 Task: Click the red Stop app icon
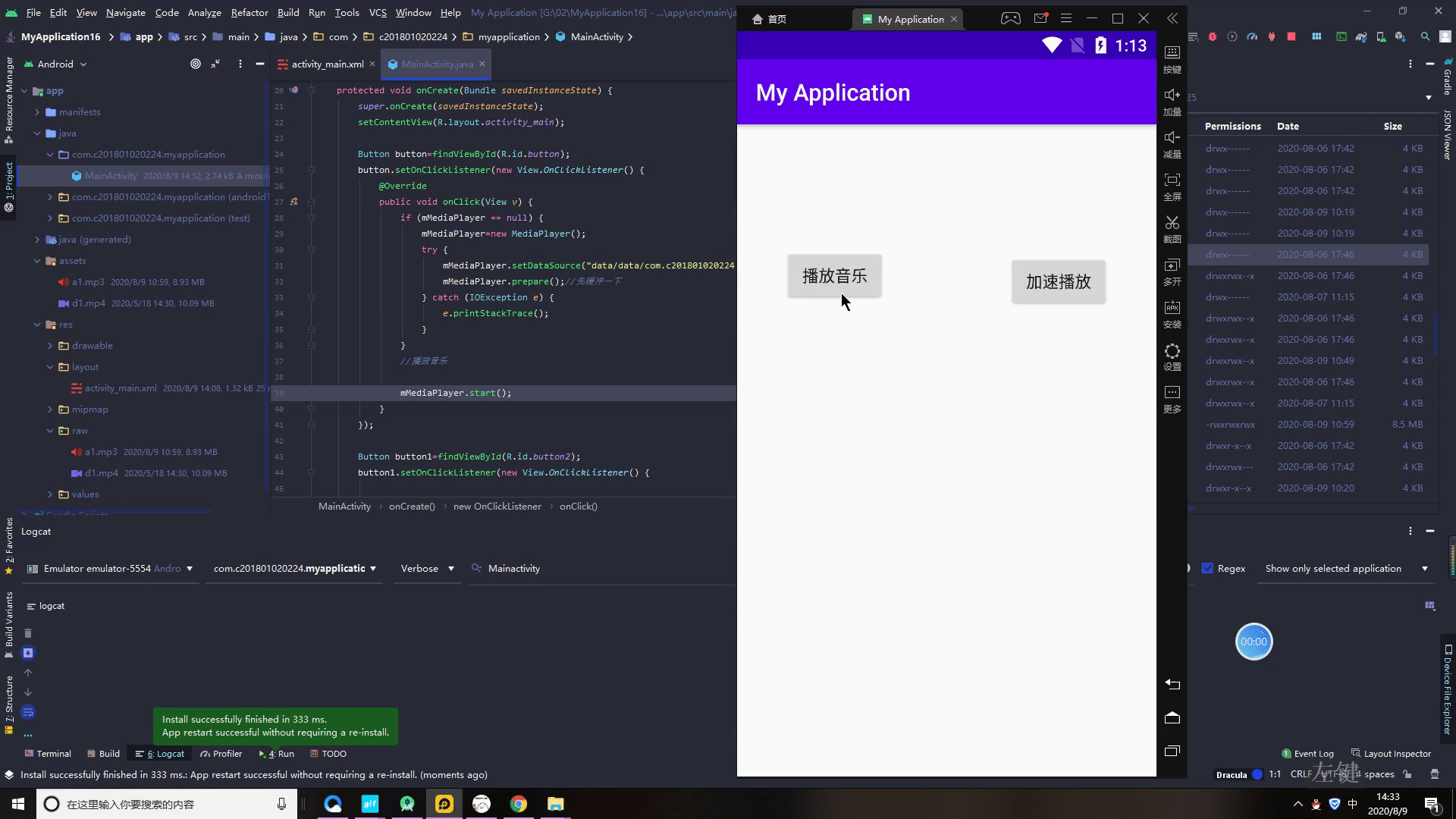tap(1291, 36)
